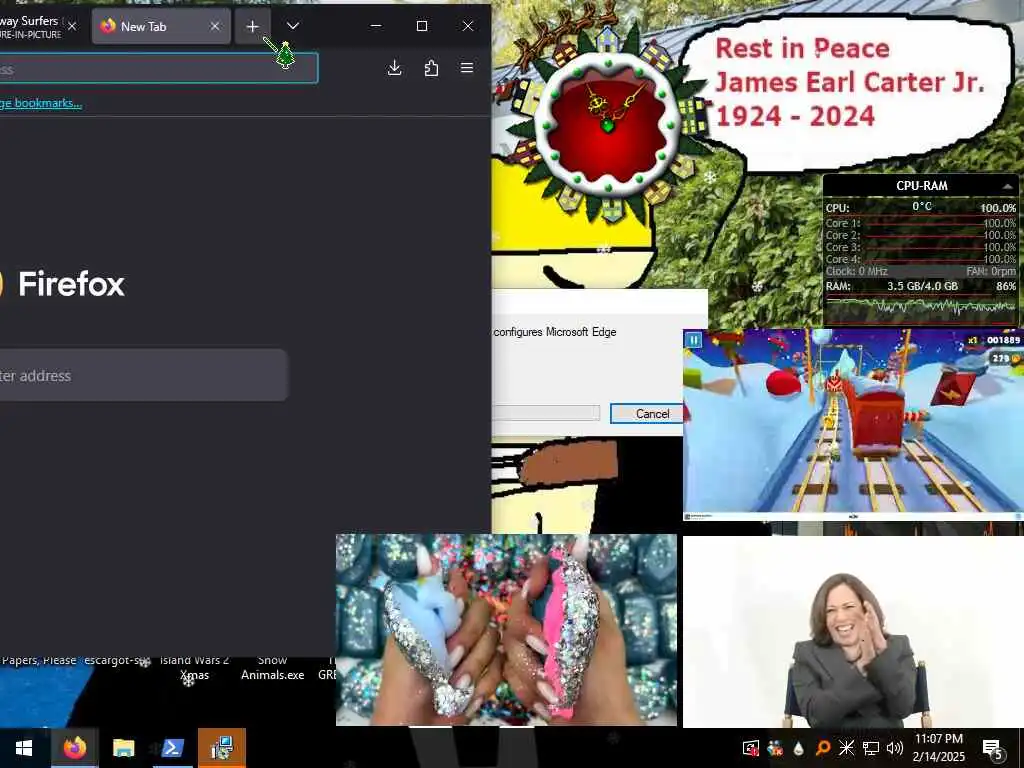The height and width of the screenshot is (768, 1024).
Task: Focus the Firefox URL address bar
Action: click(159, 69)
